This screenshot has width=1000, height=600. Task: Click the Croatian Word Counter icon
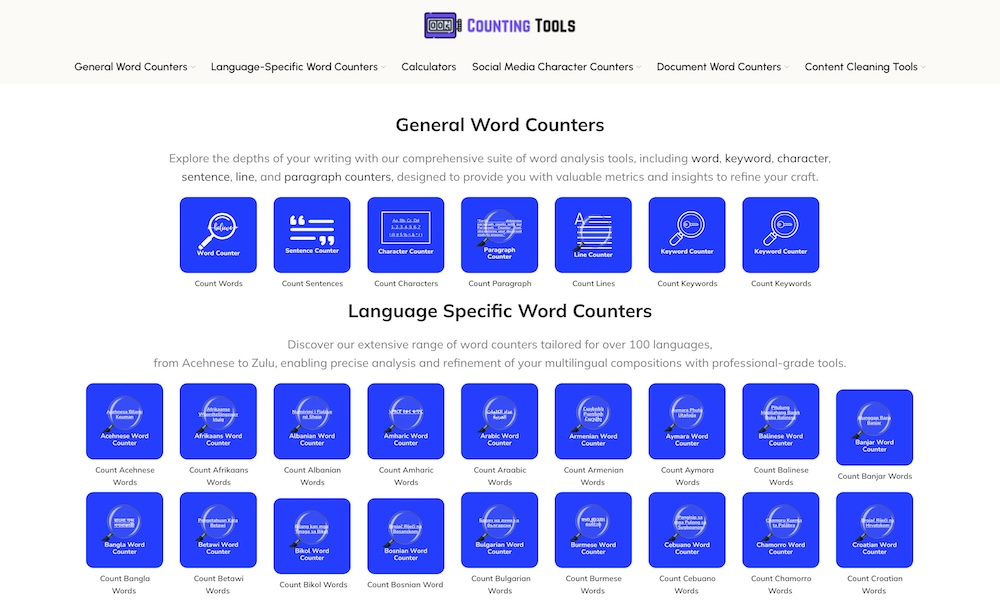(x=874, y=530)
